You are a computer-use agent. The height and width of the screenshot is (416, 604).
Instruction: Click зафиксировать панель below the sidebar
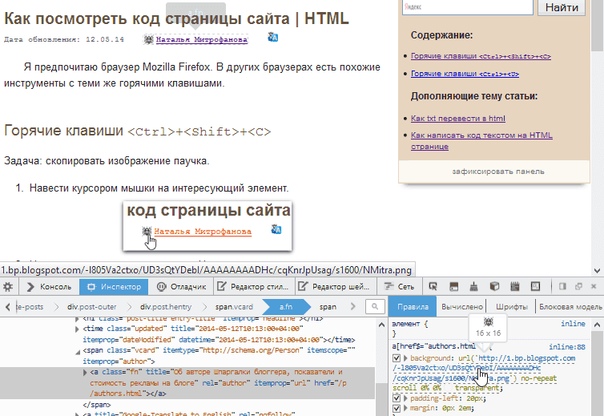coord(498,171)
